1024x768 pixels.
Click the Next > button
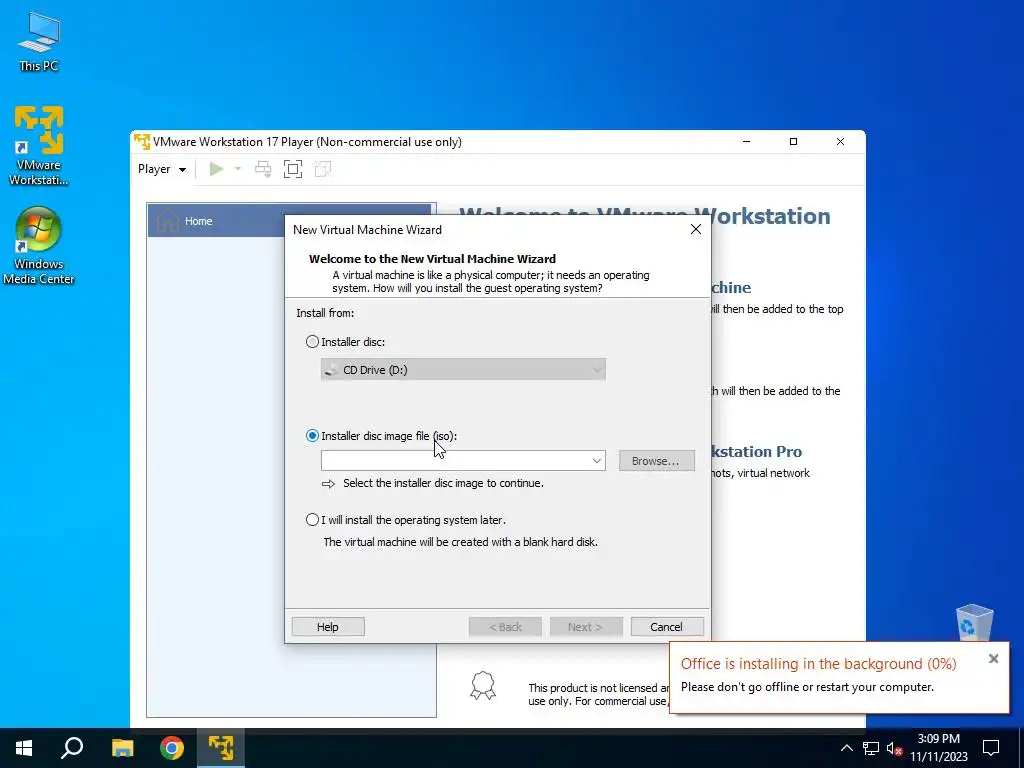(586, 627)
